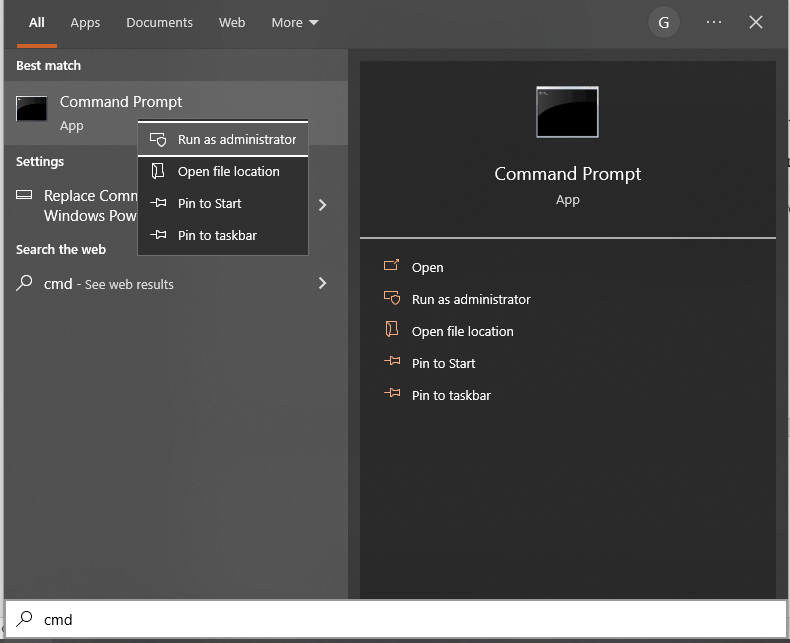Screen dimensions: 790x643
Task: Switch to the Web tab
Action: tap(232, 23)
